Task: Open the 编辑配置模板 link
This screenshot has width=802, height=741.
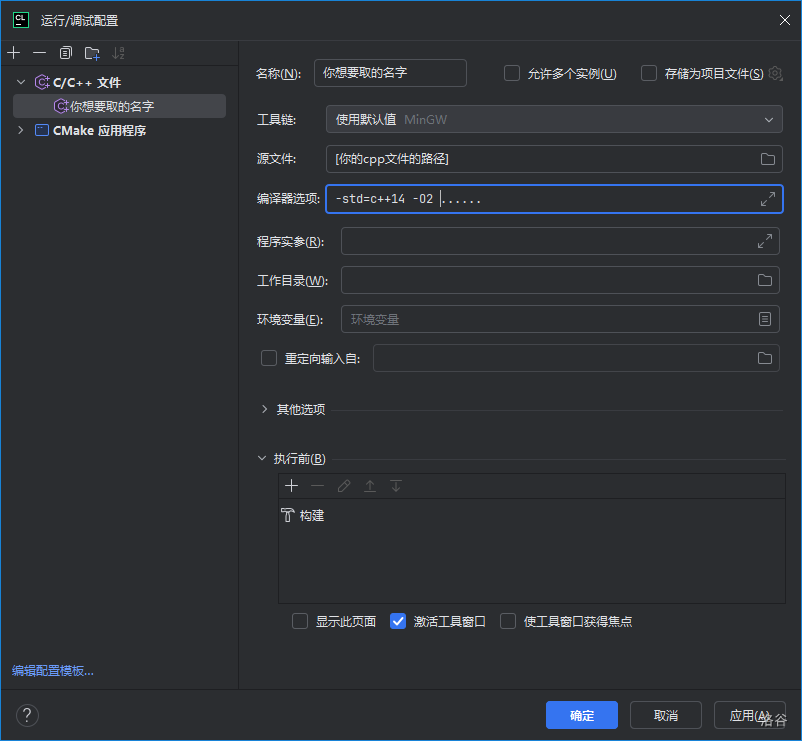Action: click(53, 671)
